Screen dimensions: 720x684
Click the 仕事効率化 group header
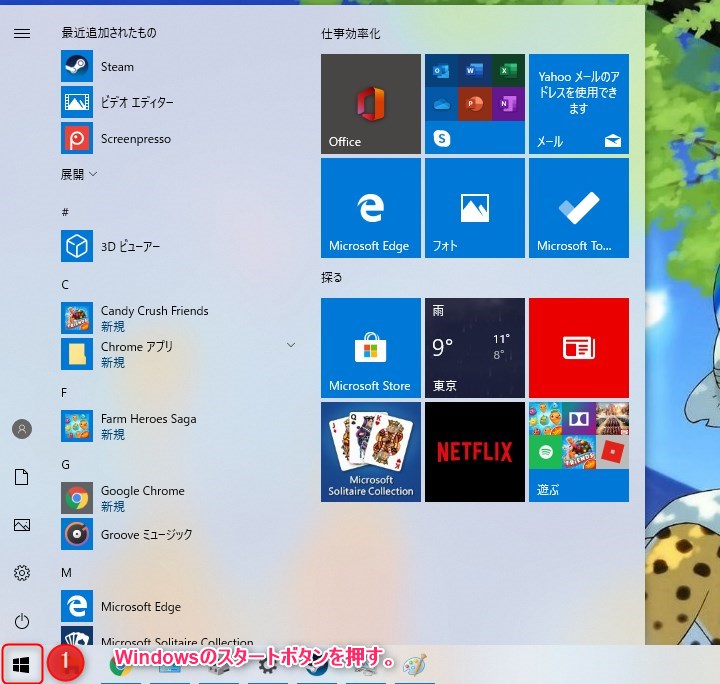coord(351,34)
